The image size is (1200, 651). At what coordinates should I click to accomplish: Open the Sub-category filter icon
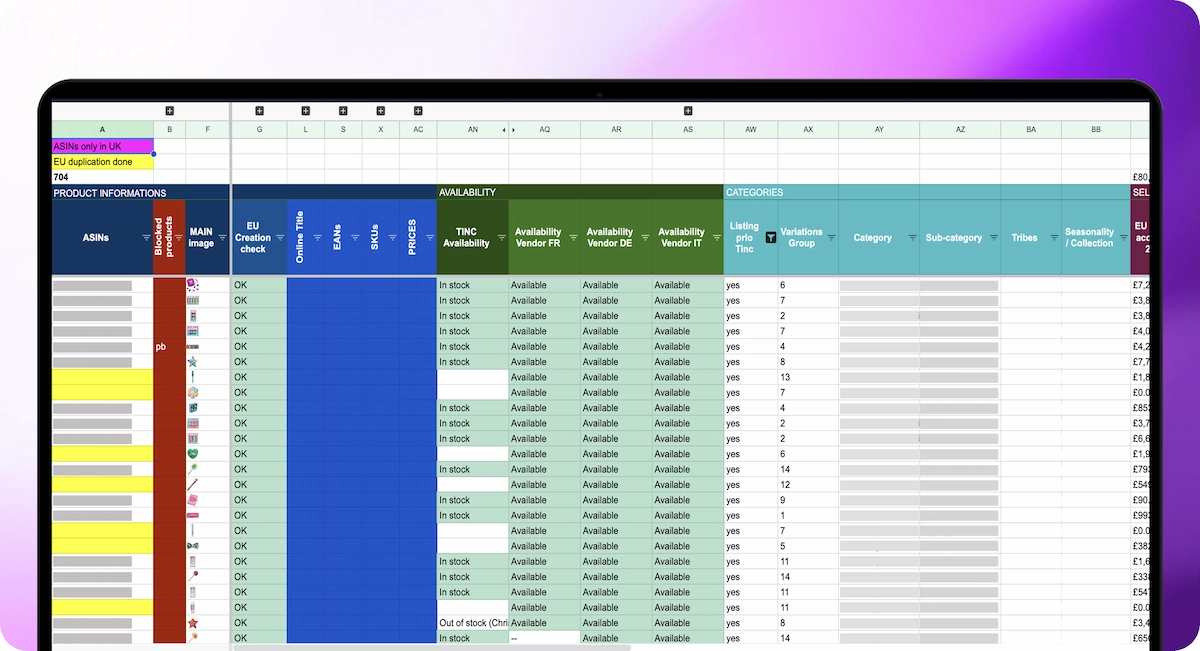point(993,238)
